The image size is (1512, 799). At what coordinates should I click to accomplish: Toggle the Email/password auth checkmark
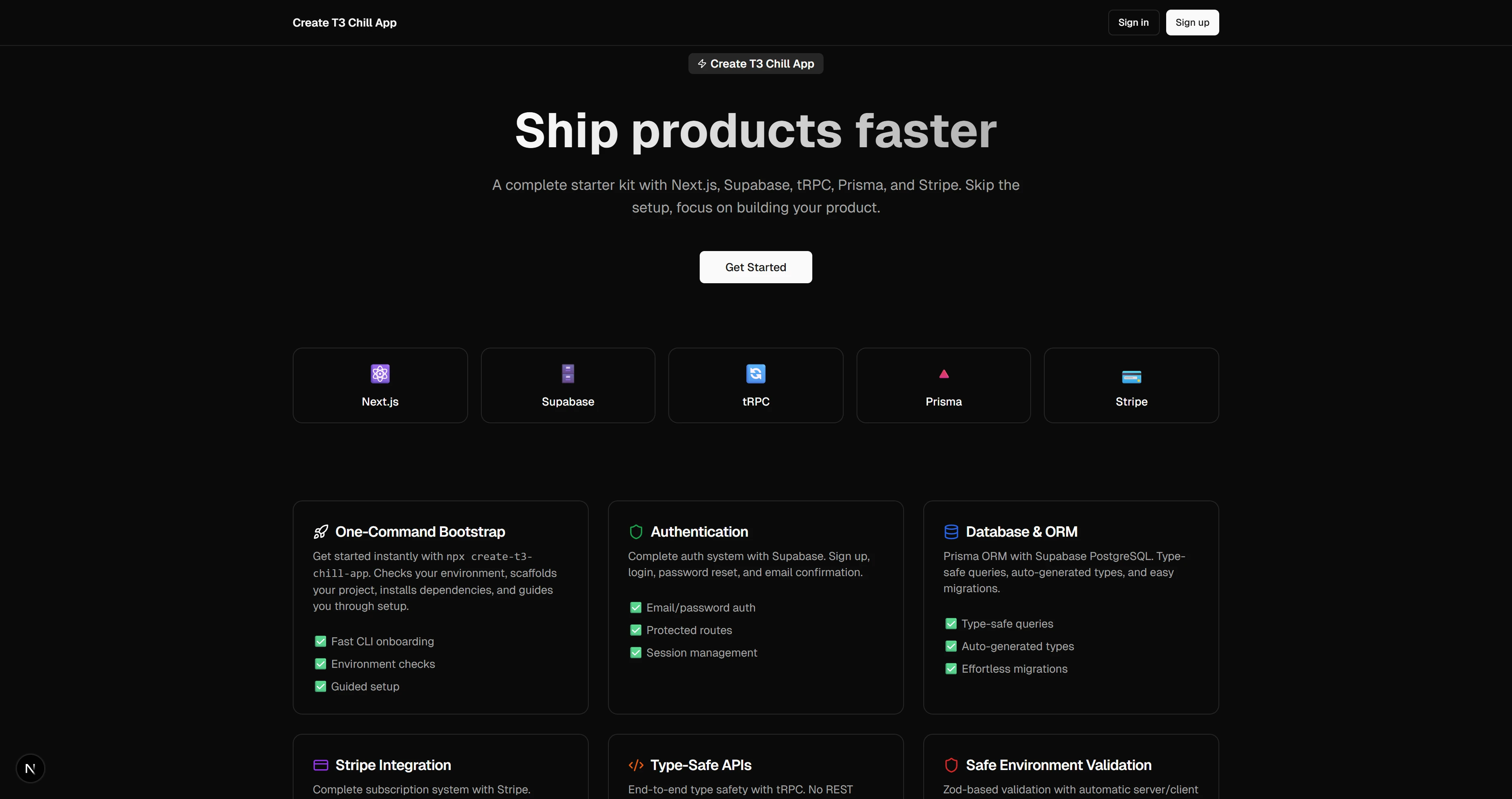click(636, 607)
